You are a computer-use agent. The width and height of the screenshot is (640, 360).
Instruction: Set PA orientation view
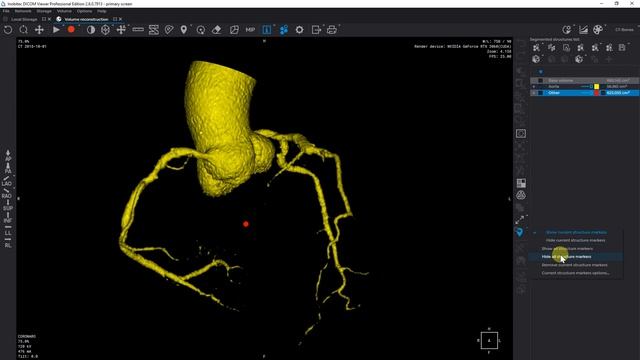pos(8,168)
